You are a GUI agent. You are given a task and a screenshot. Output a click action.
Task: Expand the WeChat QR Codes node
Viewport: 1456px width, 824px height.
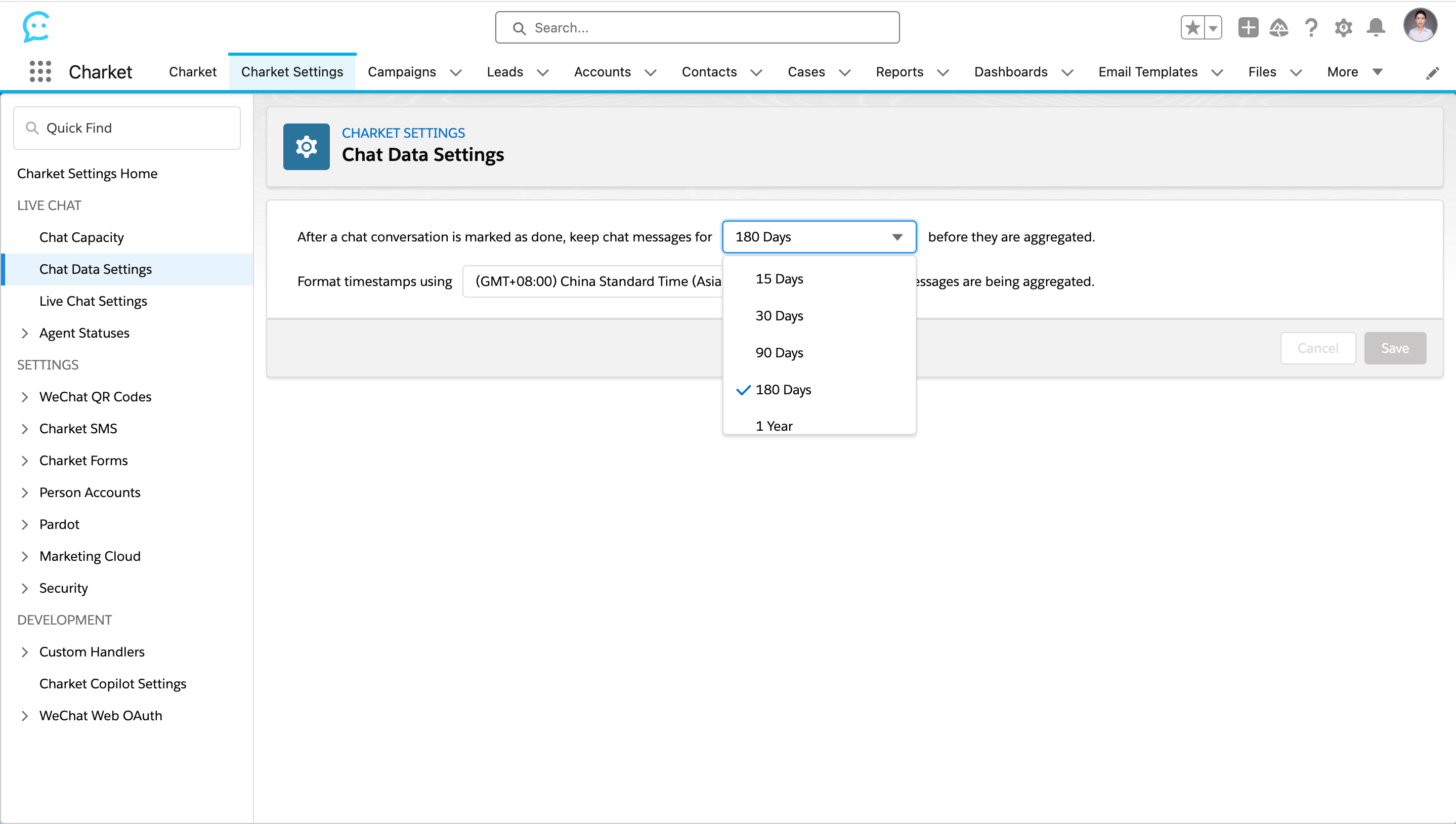coord(24,397)
